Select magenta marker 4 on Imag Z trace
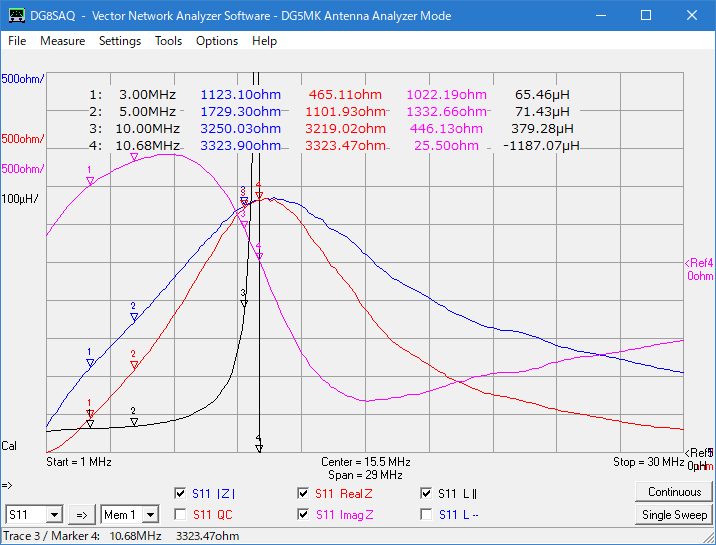716x545 pixels. (x=259, y=256)
